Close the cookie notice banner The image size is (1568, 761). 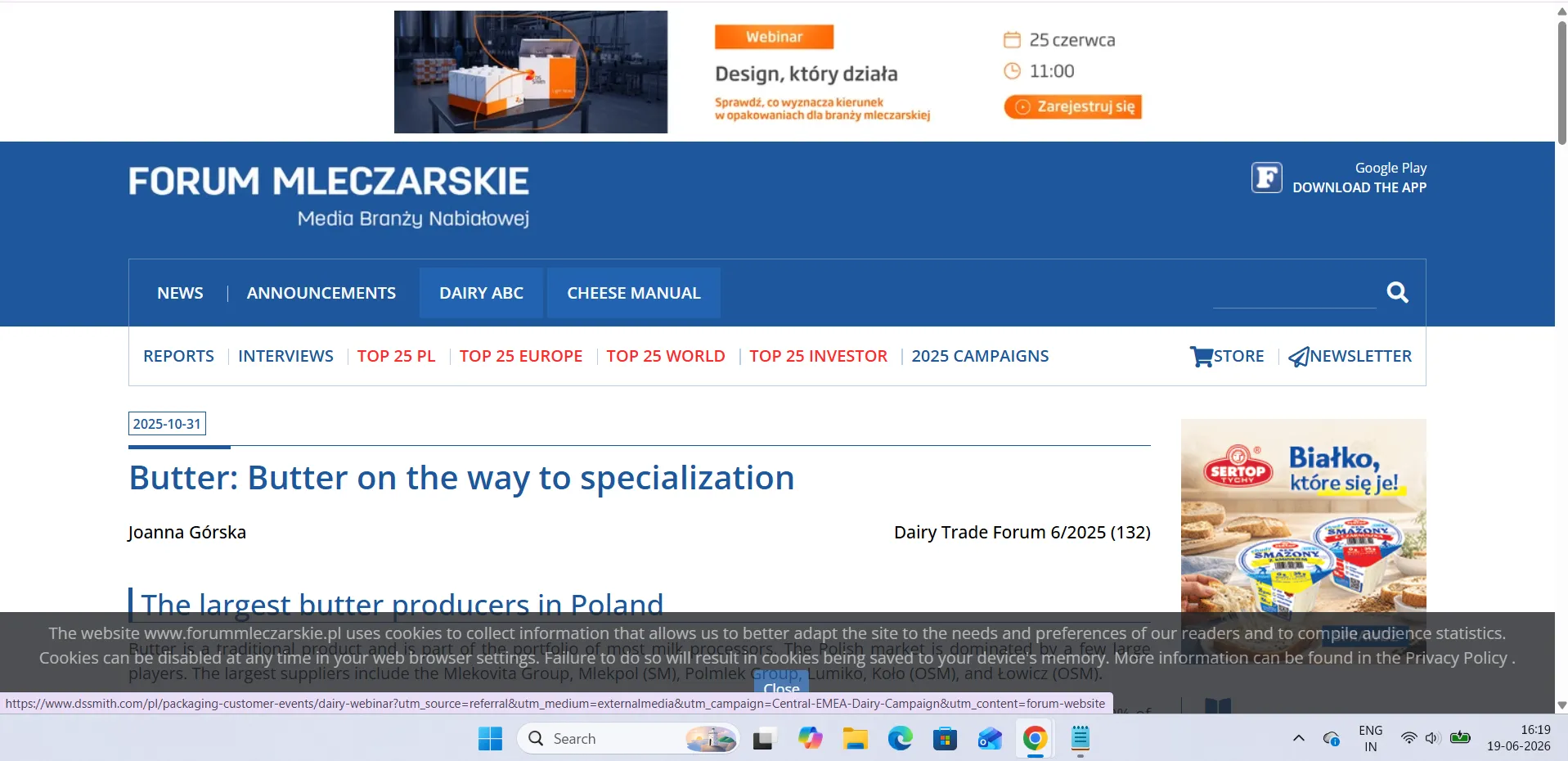coord(780,683)
